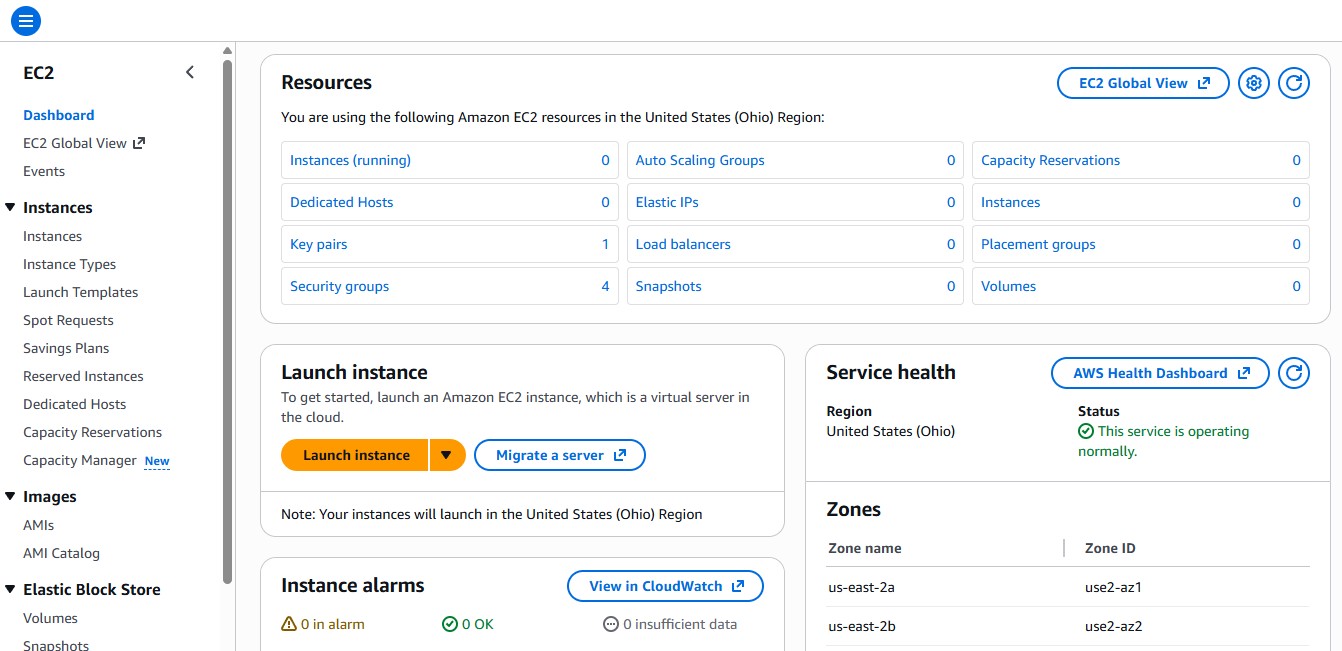The width and height of the screenshot is (1342, 651).
Task: Click the orange Launch instance button
Action: point(355,455)
